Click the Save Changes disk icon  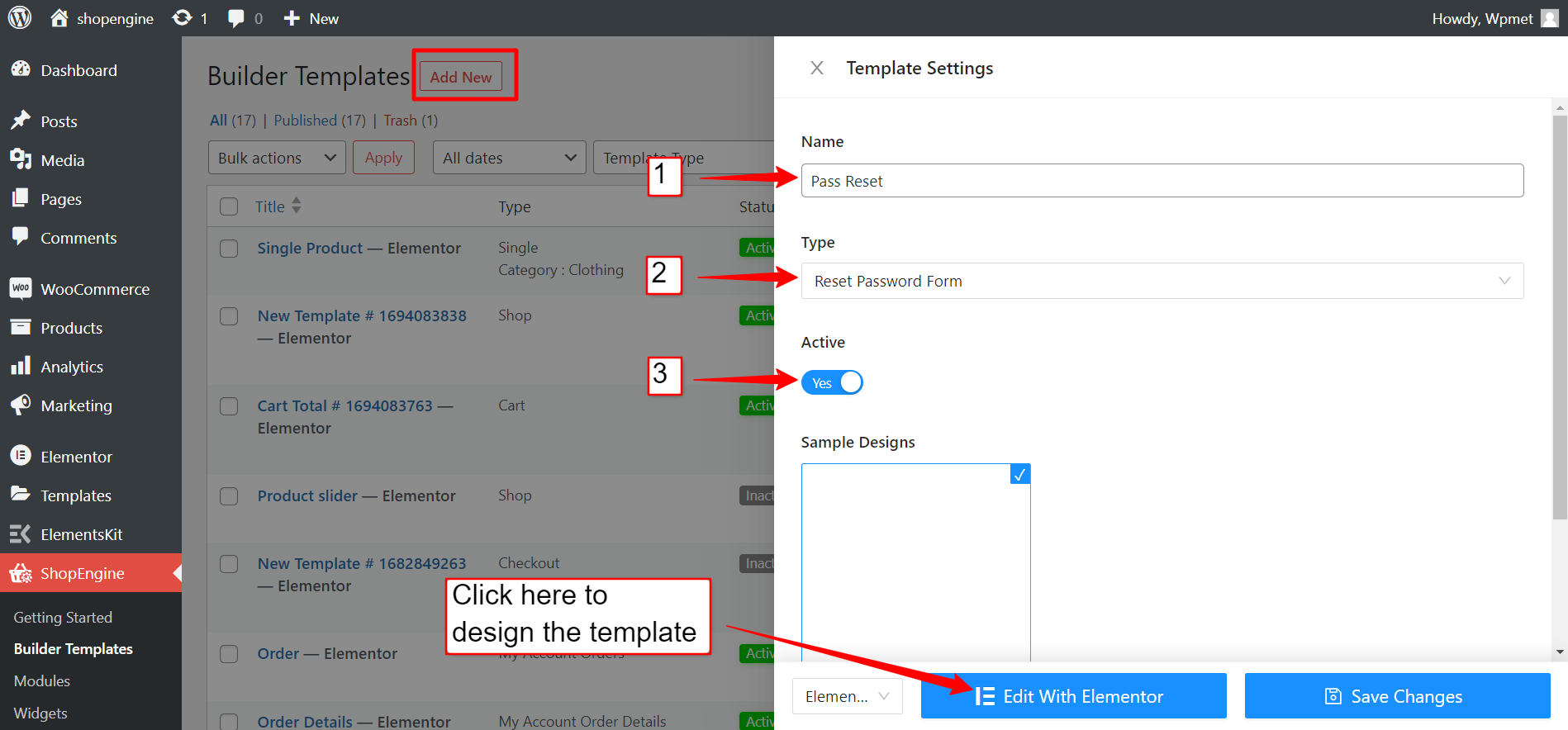[1333, 696]
